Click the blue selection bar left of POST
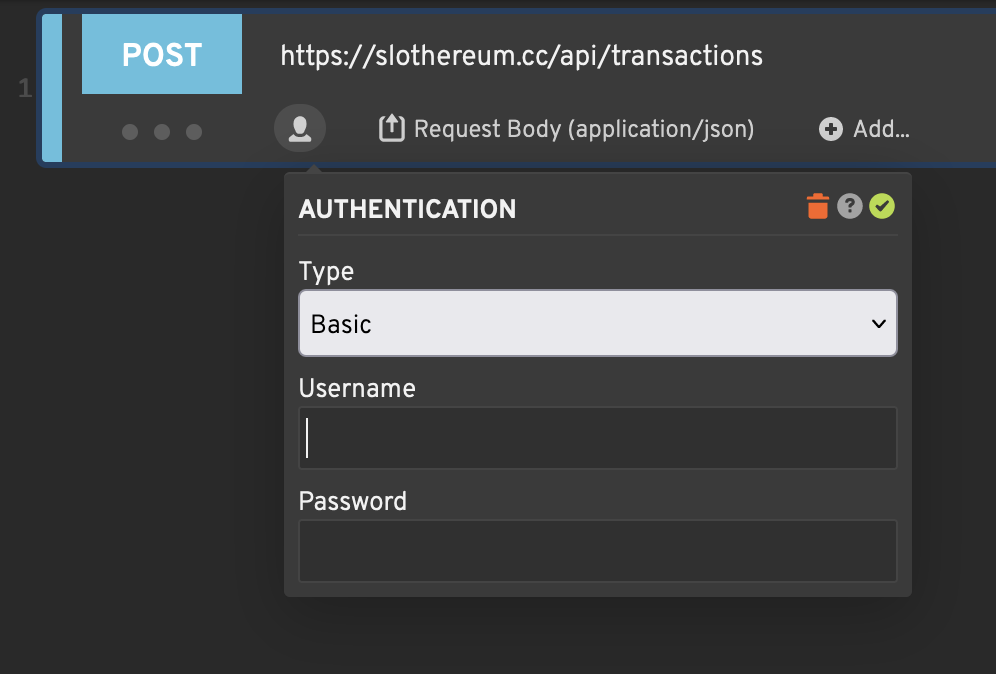 (52, 88)
